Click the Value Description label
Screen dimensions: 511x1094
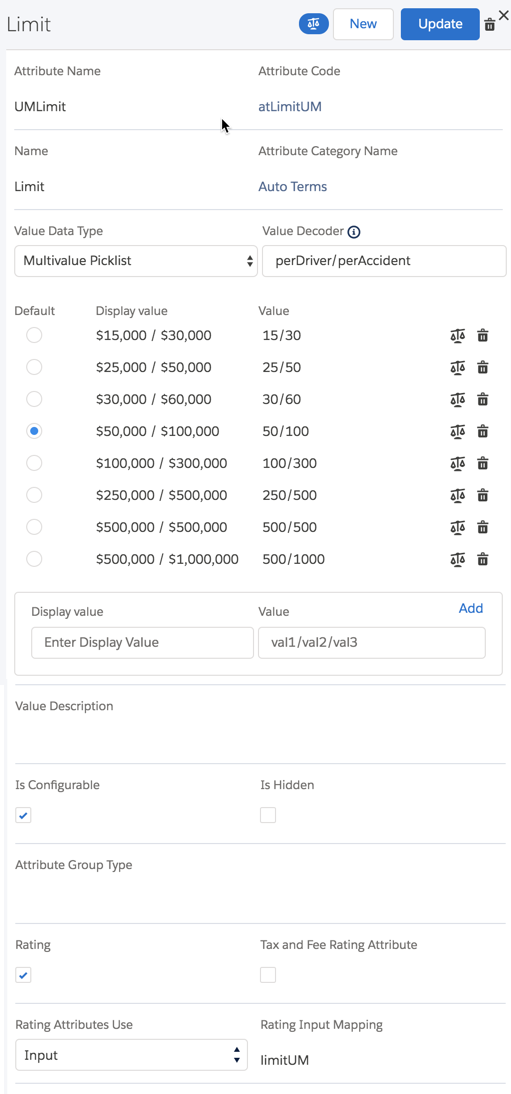tap(64, 706)
